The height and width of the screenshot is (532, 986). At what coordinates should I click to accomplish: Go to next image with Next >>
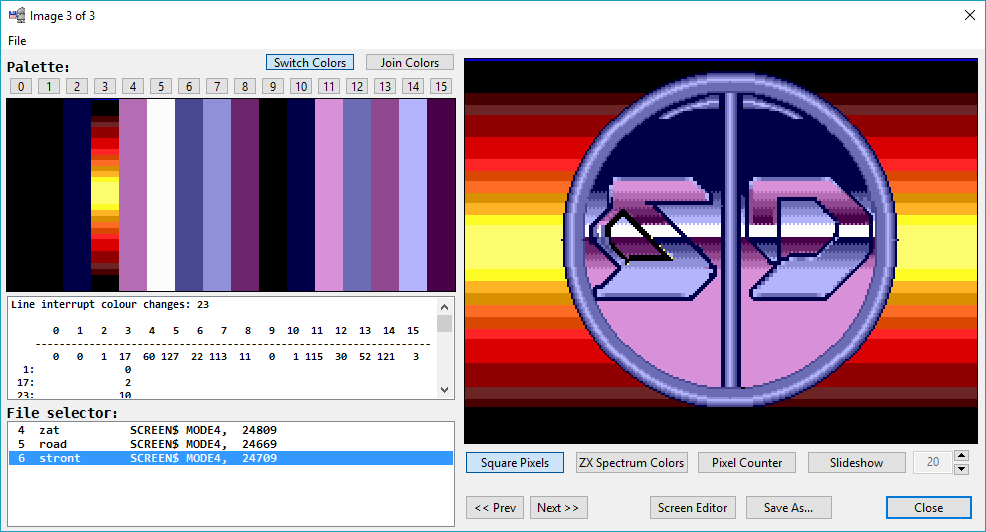[558, 507]
